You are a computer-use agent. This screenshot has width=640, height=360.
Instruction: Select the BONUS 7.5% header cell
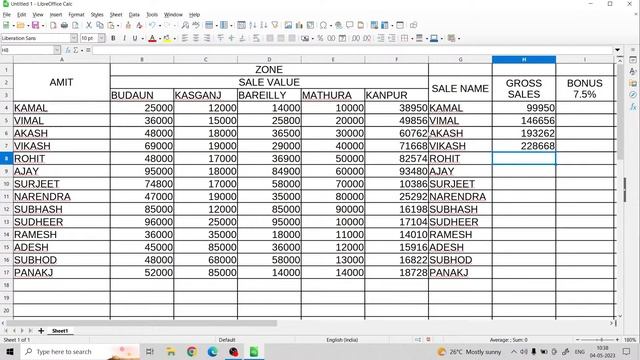(585, 89)
